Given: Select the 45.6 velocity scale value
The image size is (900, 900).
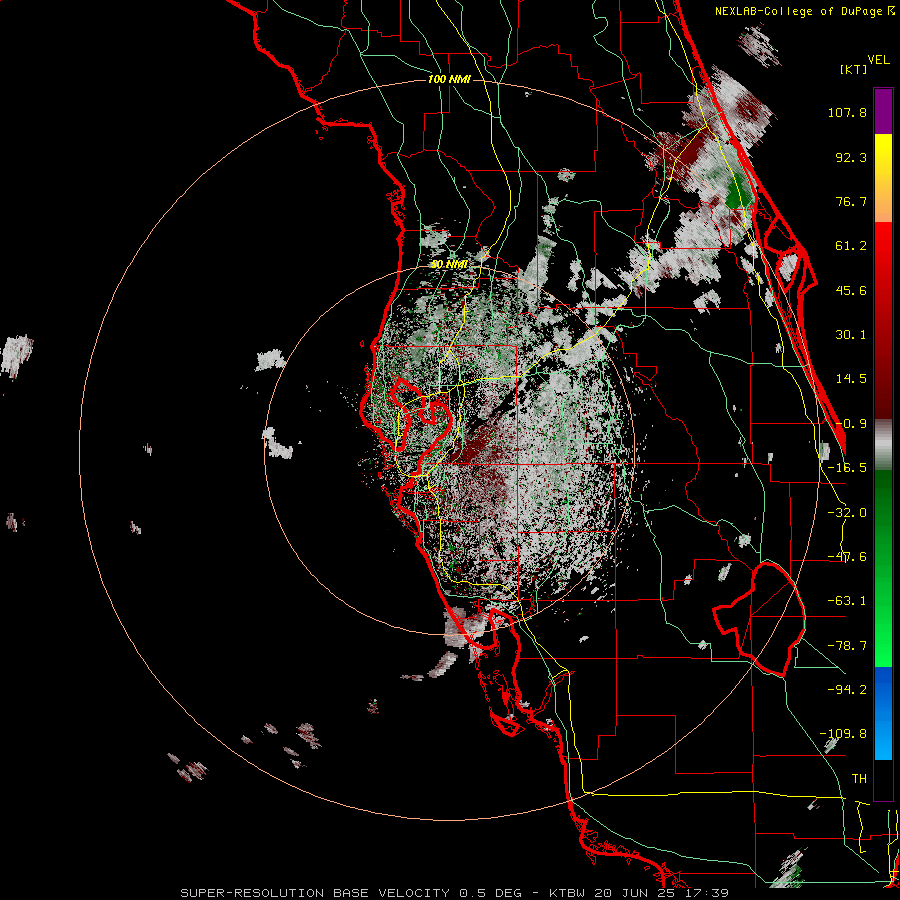Looking at the screenshot, I should click(851, 290).
